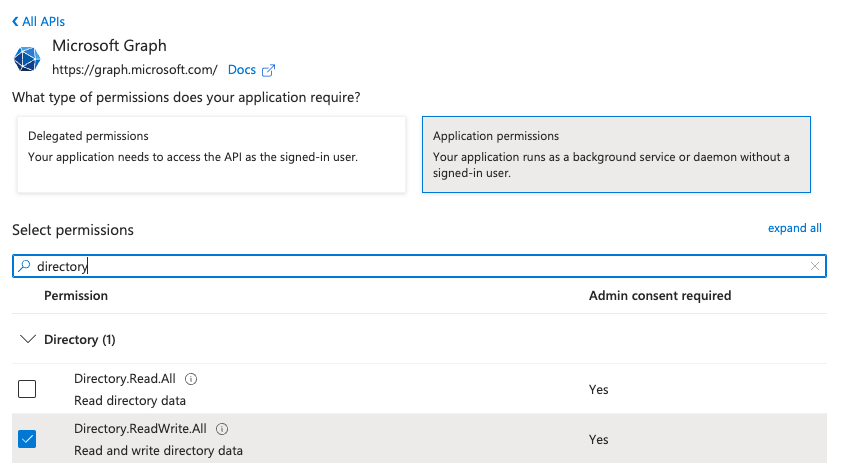Image resolution: width=844 pixels, height=469 pixels.
Task: Click 'Read directory data' description
Action: pos(130,401)
